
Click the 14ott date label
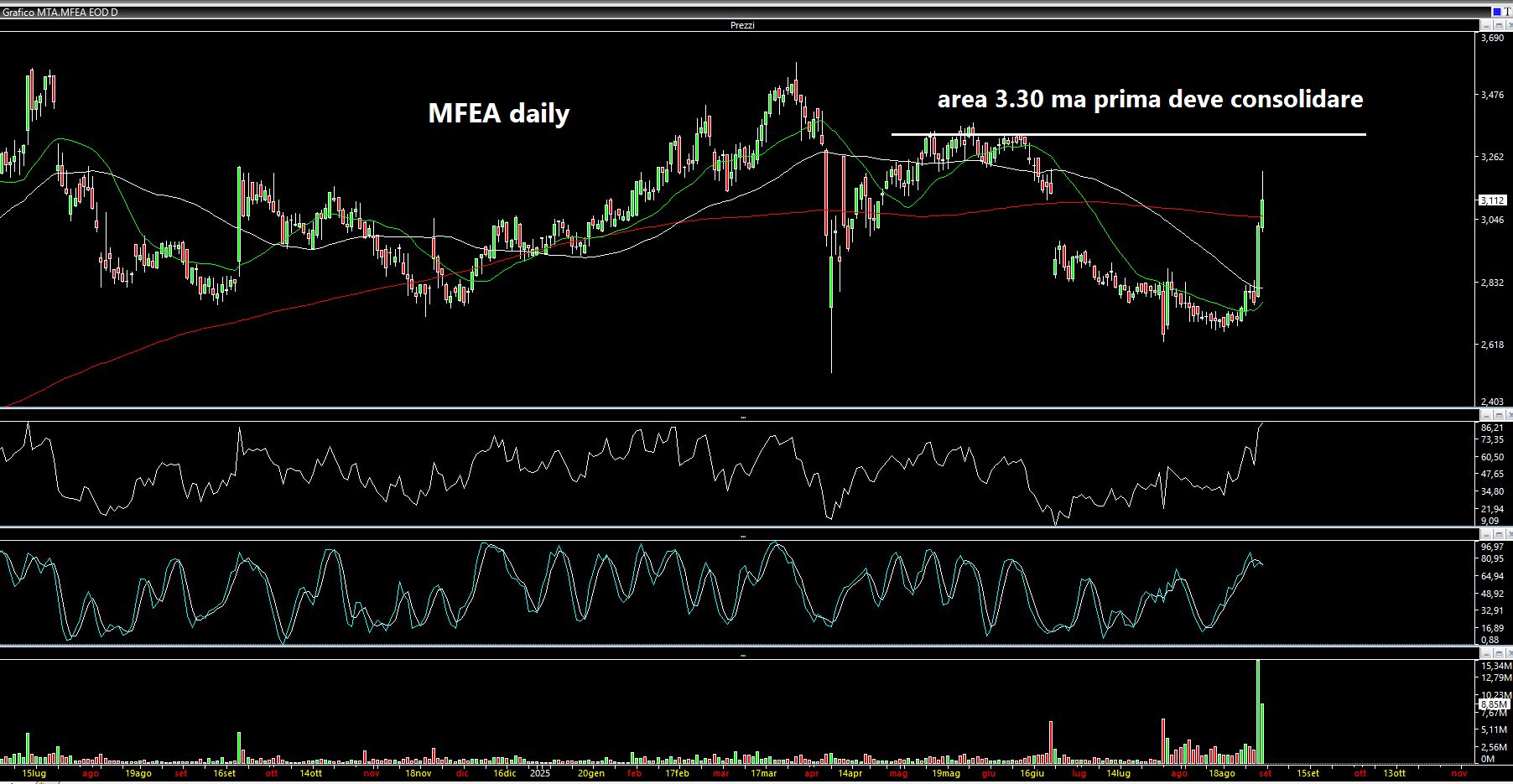coord(310,773)
